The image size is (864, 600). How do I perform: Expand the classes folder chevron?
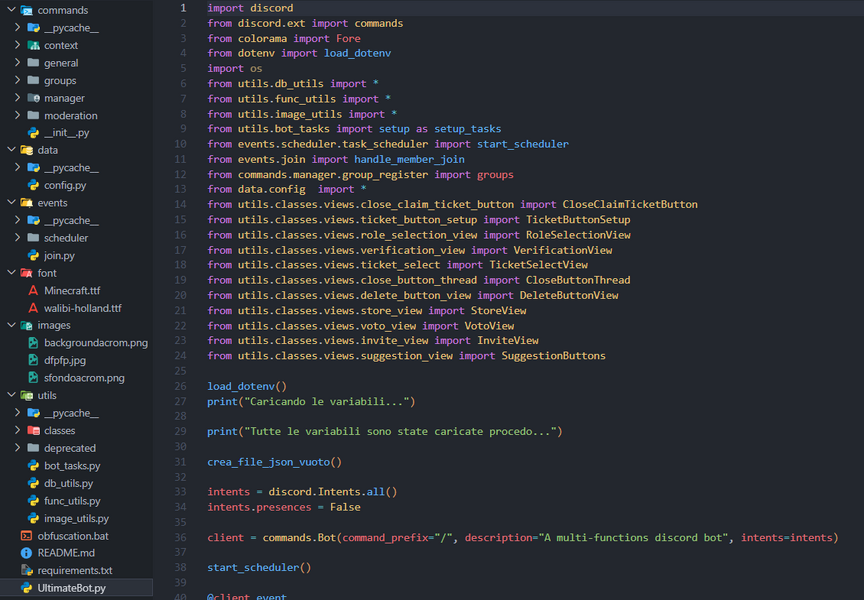[x=18, y=430]
